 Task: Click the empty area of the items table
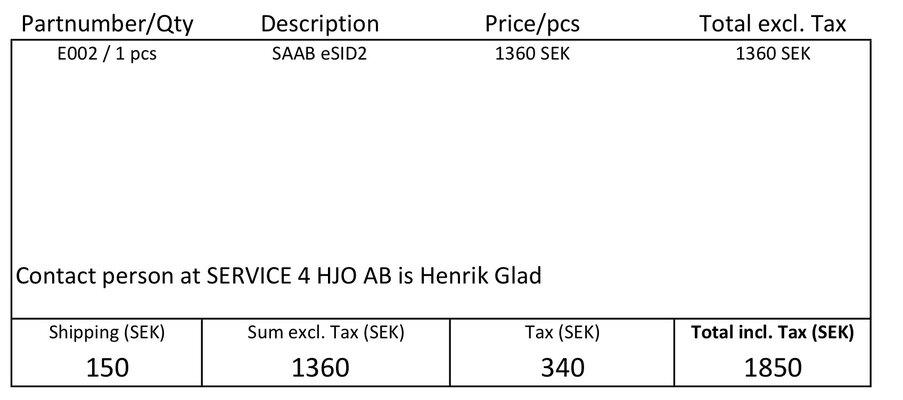tap(441, 161)
